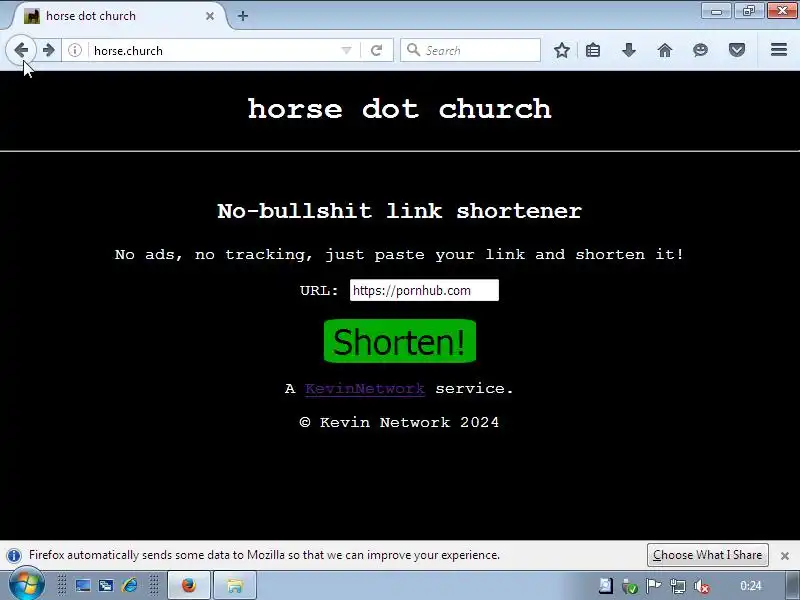Click the "URL:" label text
Image resolution: width=800 pixels, height=600 pixels.
click(319, 291)
